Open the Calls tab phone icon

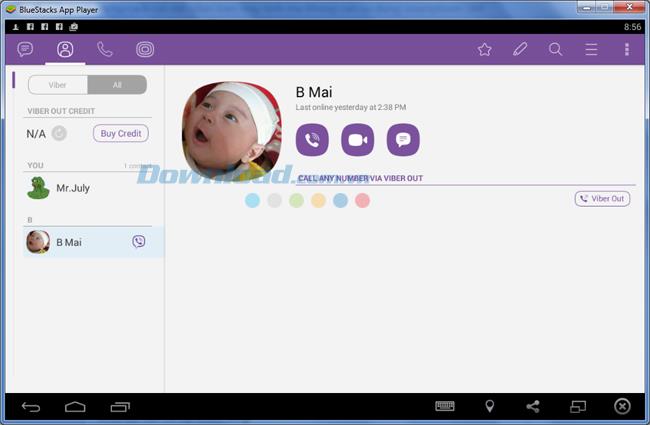[x=104, y=49]
